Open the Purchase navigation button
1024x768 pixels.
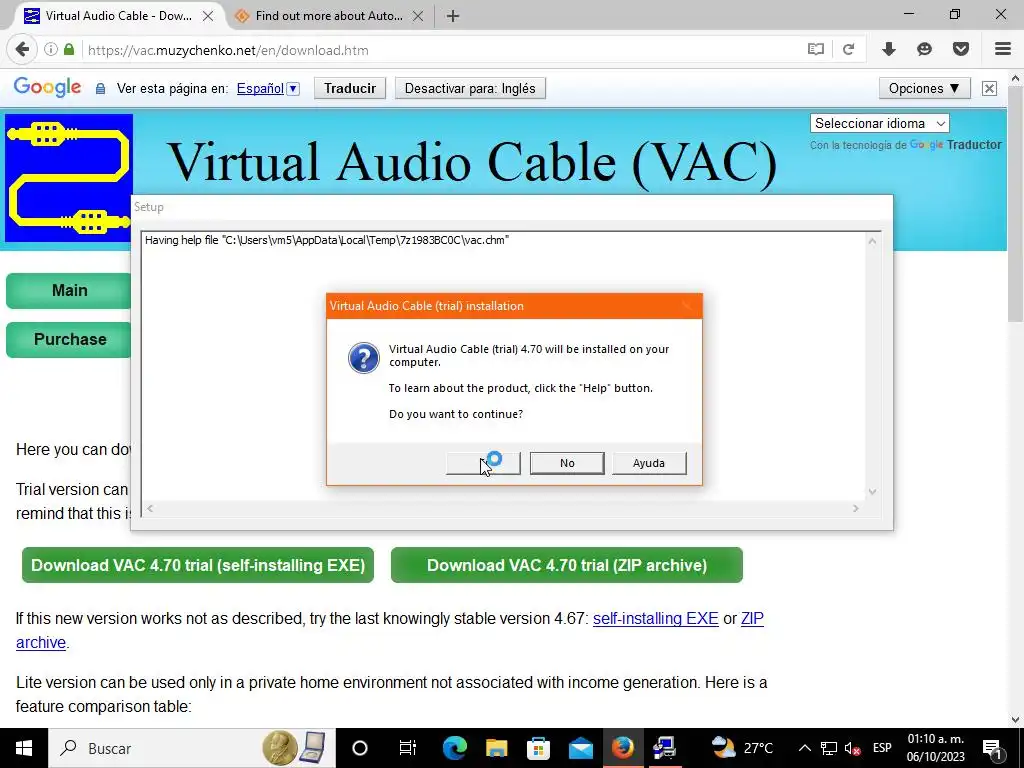[69, 340]
